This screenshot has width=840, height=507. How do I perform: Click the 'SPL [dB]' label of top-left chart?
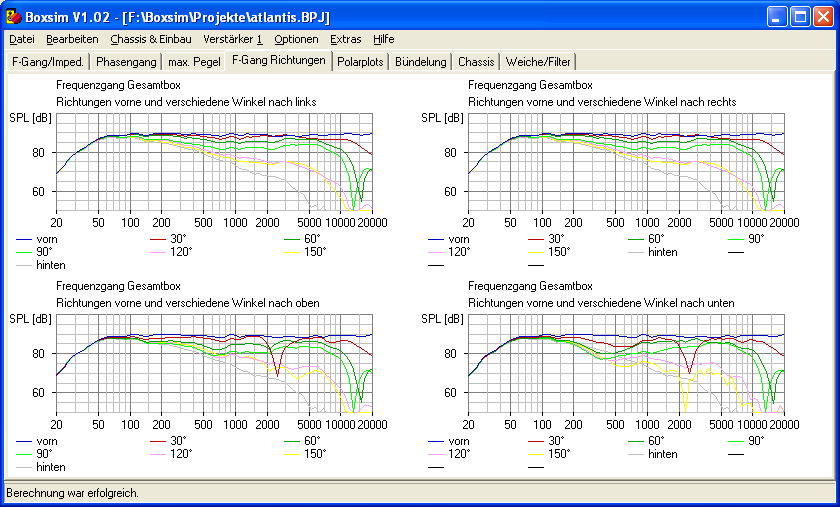click(x=31, y=118)
